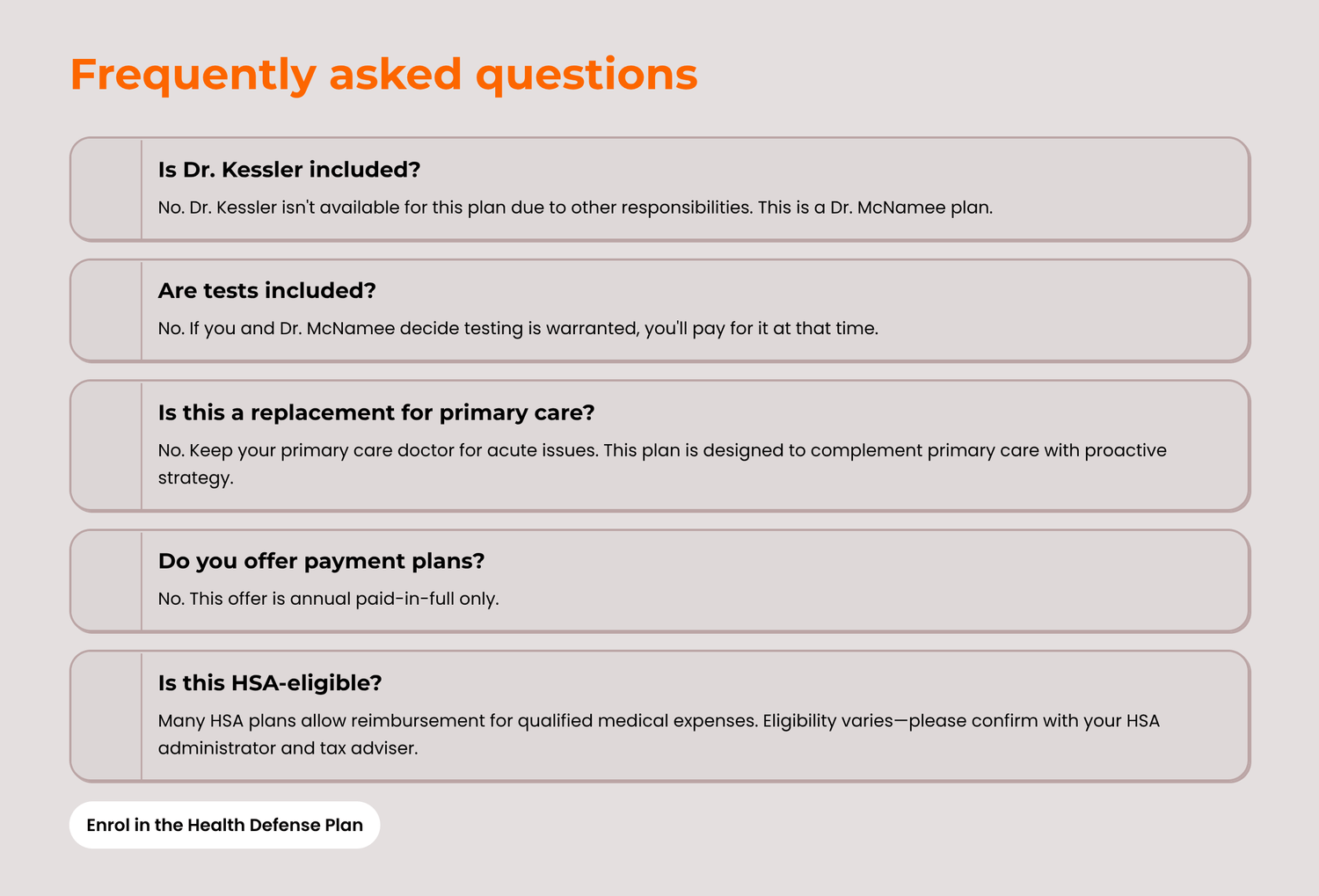The width and height of the screenshot is (1319, 896).
Task: Click the 'annual paid-in-full only' answer text
Action: 328,599
